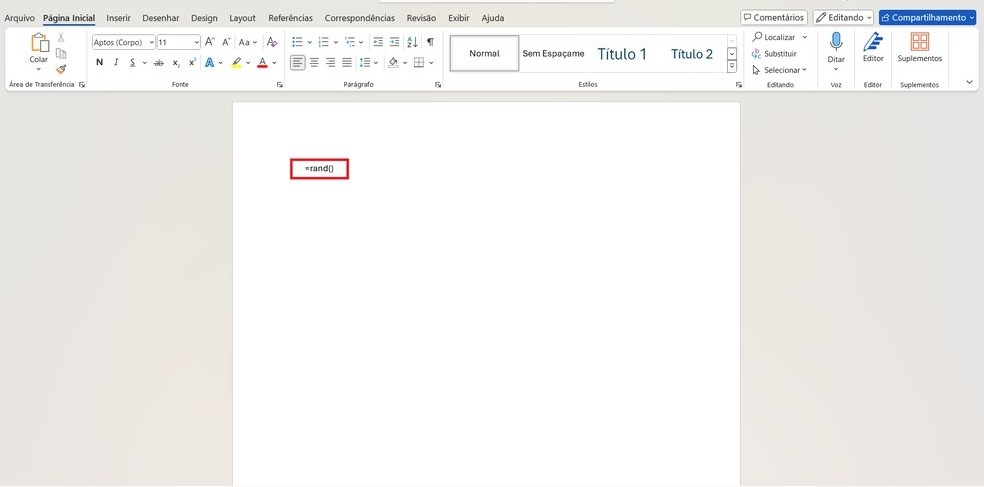This screenshot has height=487, width=984.
Task: Switch to the Layout tab
Action: (x=242, y=18)
